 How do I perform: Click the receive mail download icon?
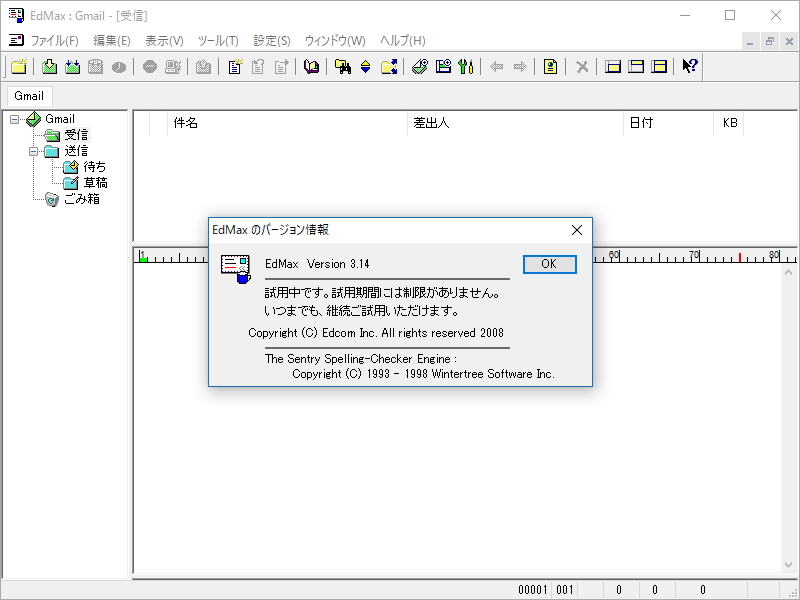(x=48, y=66)
